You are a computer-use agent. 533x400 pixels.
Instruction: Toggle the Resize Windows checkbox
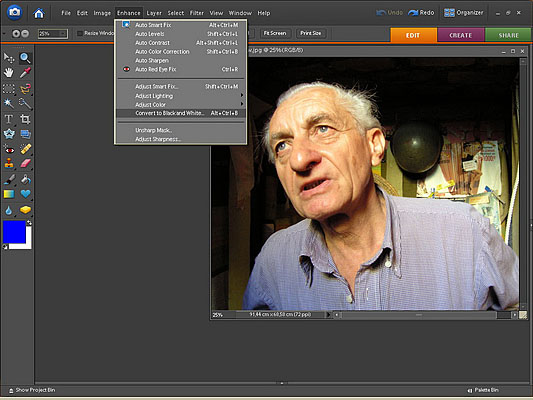[80, 33]
